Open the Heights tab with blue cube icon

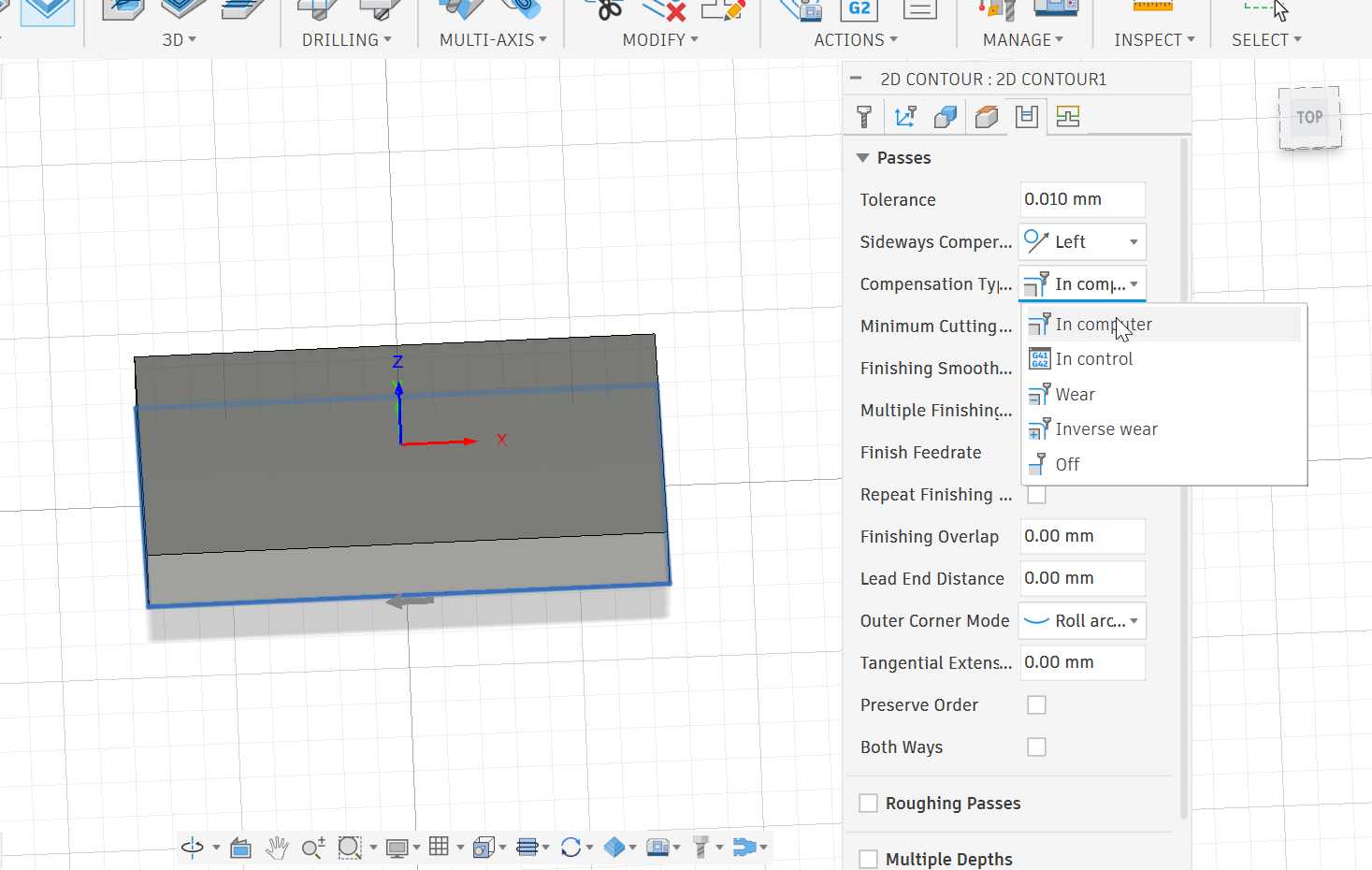(x=946, y=117)
